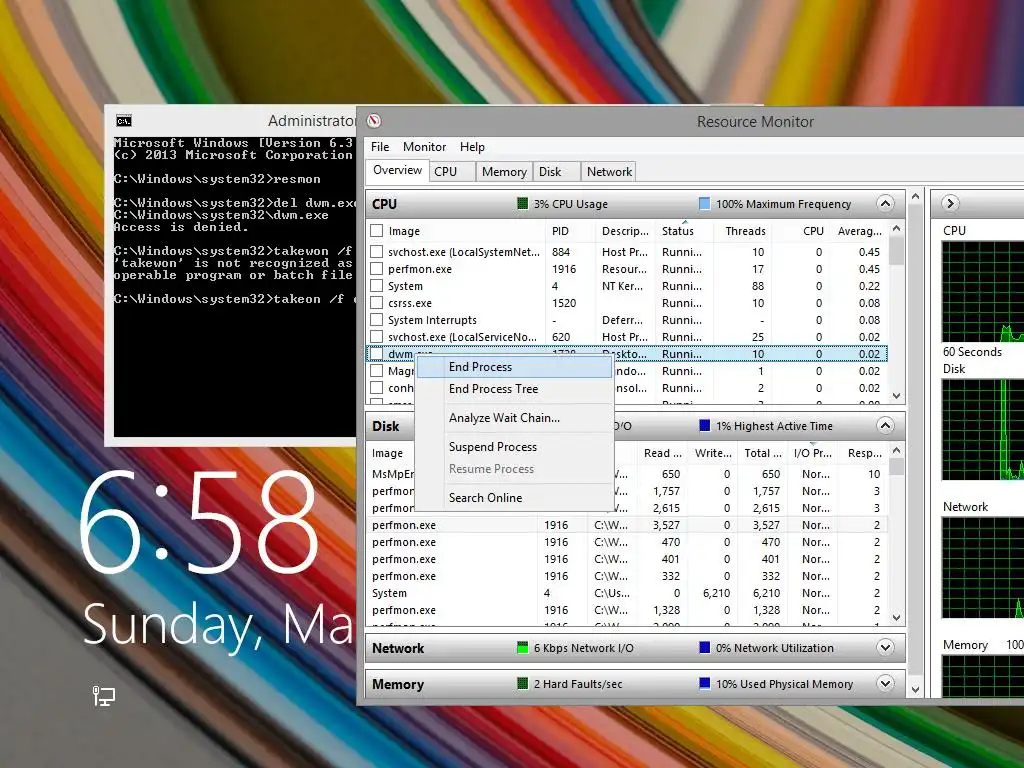Click main pane scrollbar down arrow
The width and height of the screenshot is (1024, 768).
916,690
